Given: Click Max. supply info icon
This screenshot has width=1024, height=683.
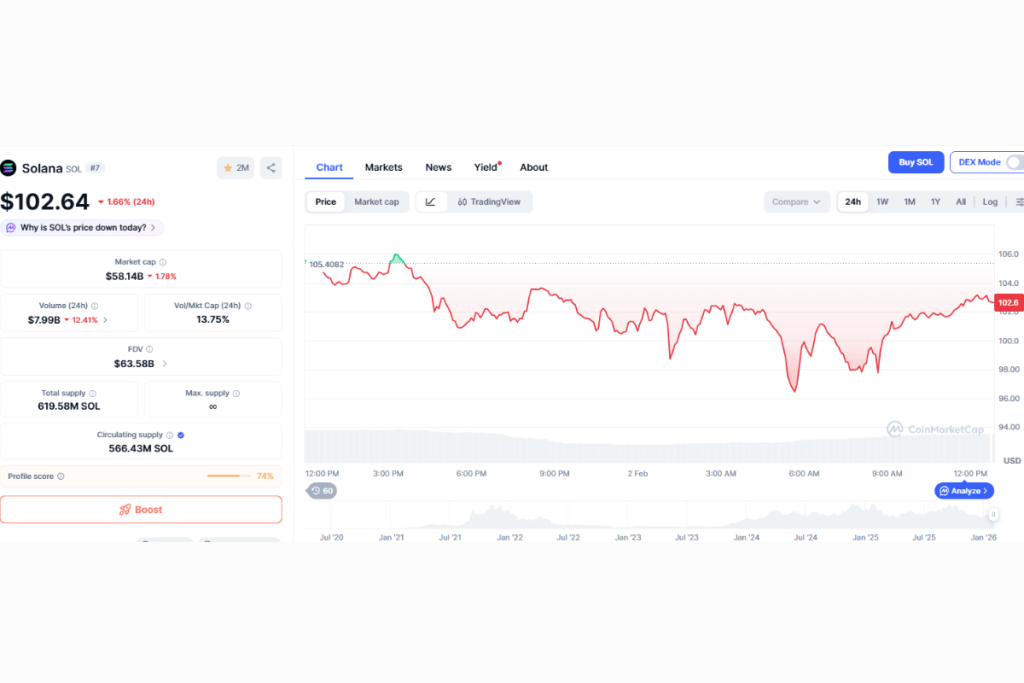Looking at the screenshot, I should pyautogui.click(x=236, y=393).
